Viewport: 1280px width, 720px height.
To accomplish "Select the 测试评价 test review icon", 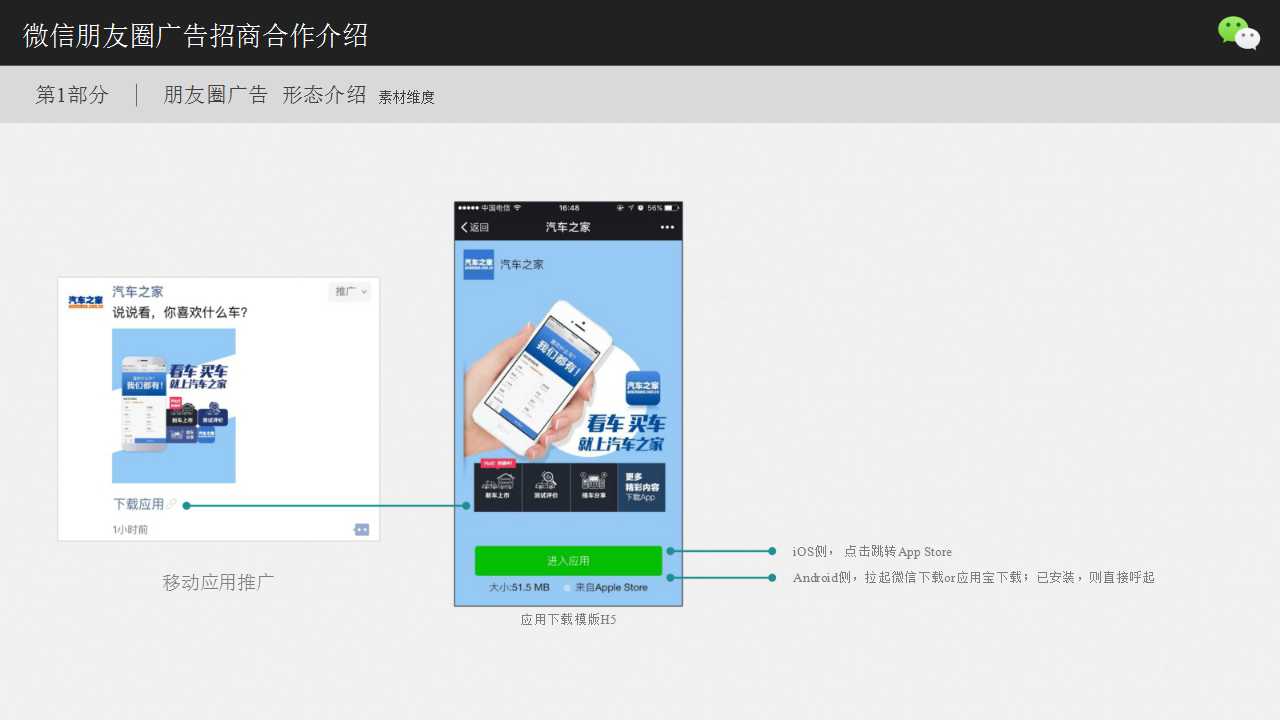I will click(x=546, y=485).
